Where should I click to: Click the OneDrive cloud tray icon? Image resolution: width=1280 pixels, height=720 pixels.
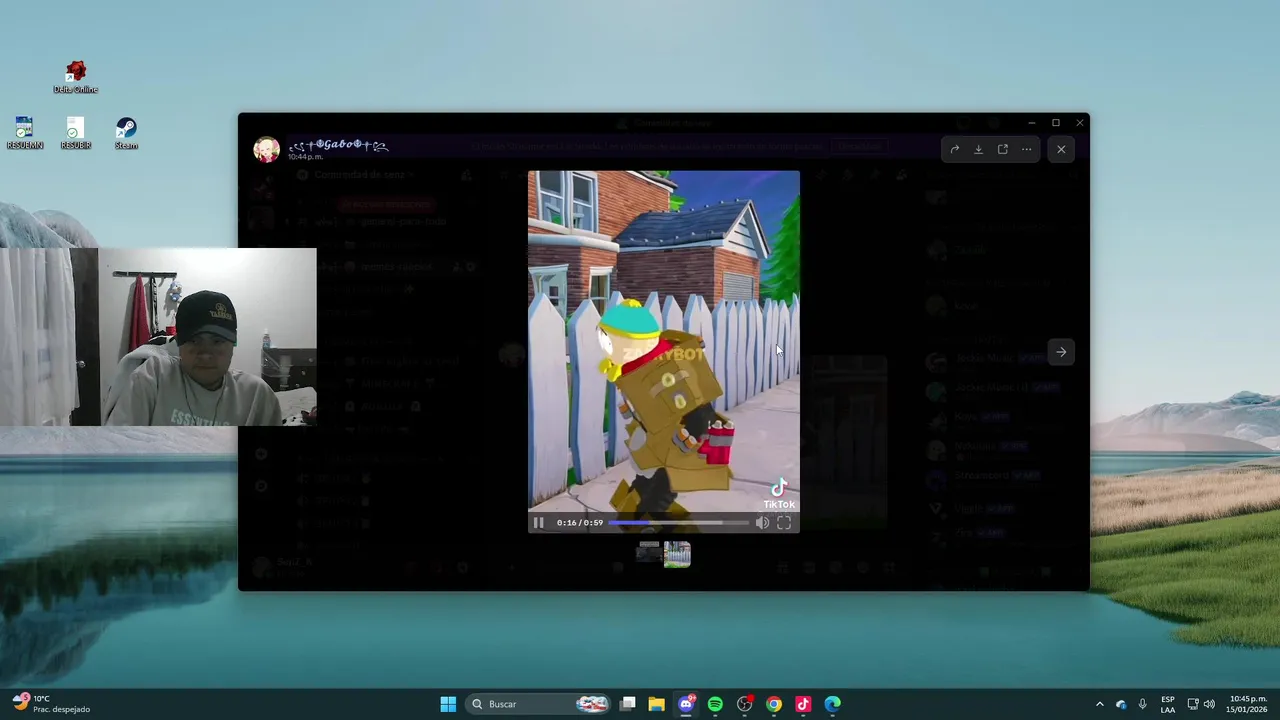click(x=1121, y=704)
